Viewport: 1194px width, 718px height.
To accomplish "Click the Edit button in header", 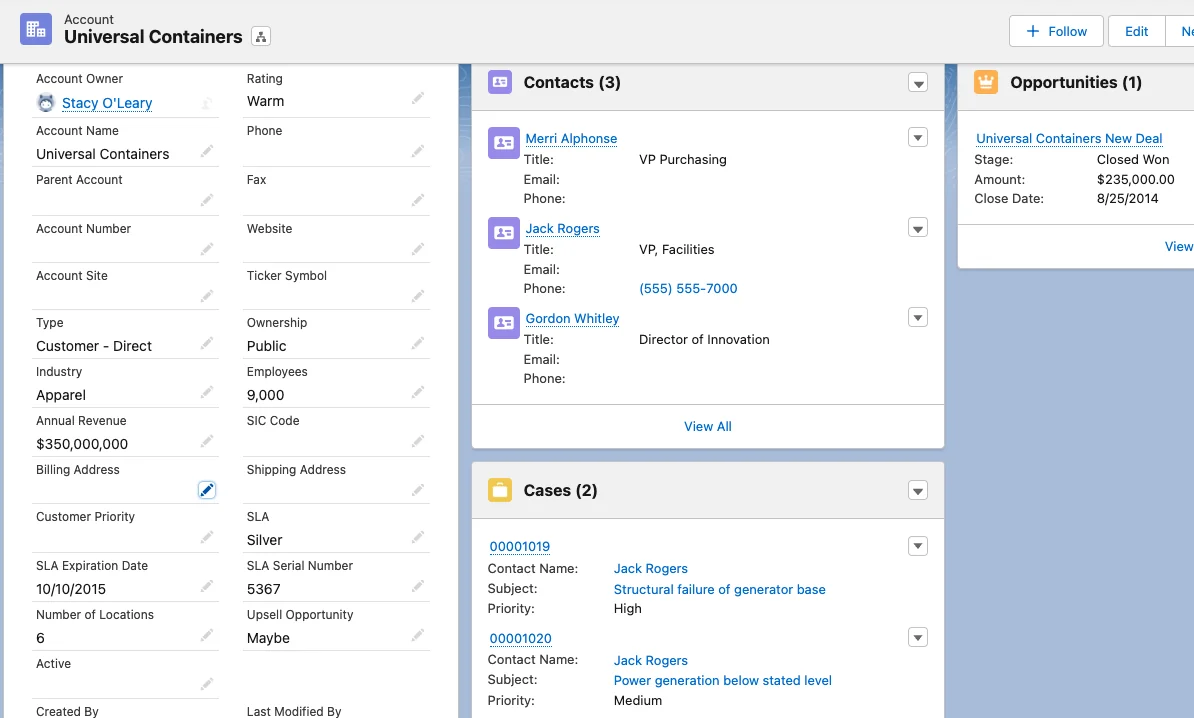I will pos(1136,31).
